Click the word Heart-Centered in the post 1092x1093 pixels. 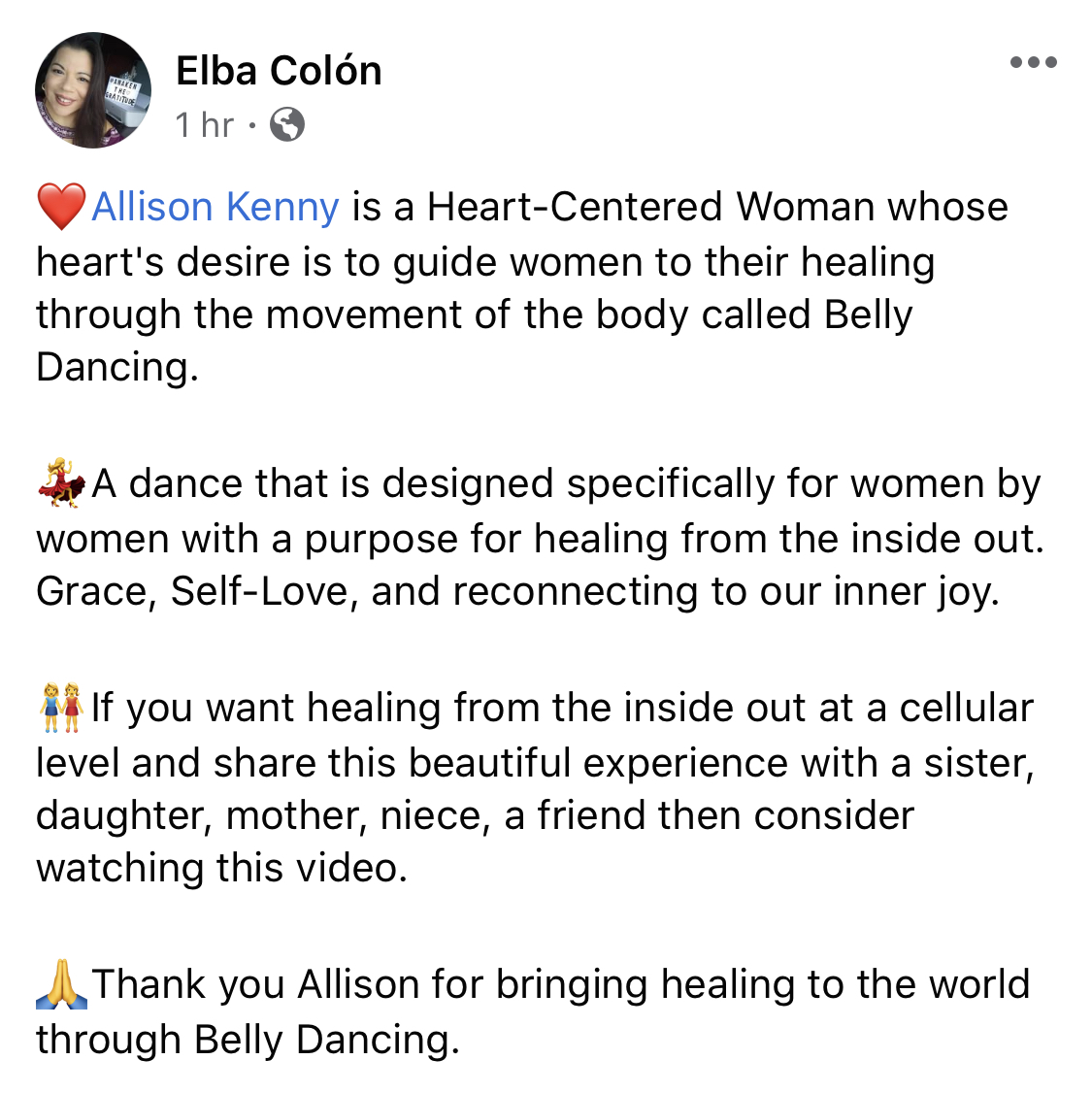575,207
